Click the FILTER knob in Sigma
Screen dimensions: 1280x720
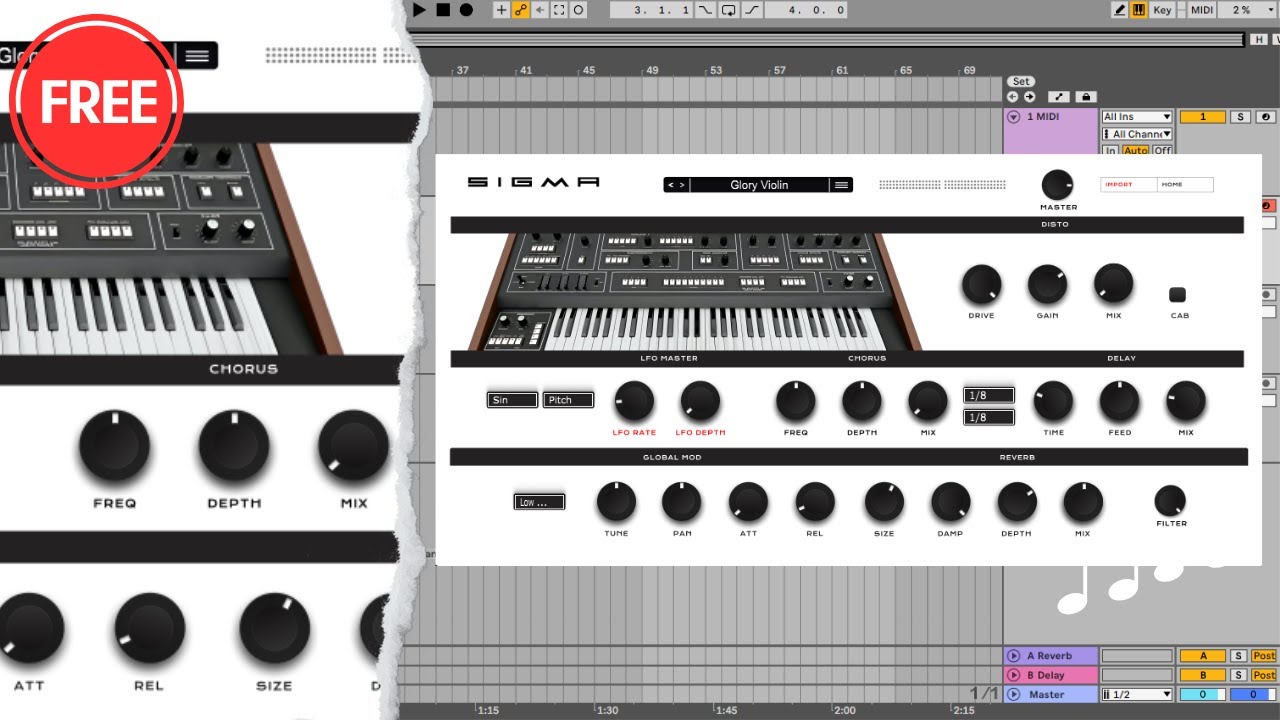[x=1170, y=500]
